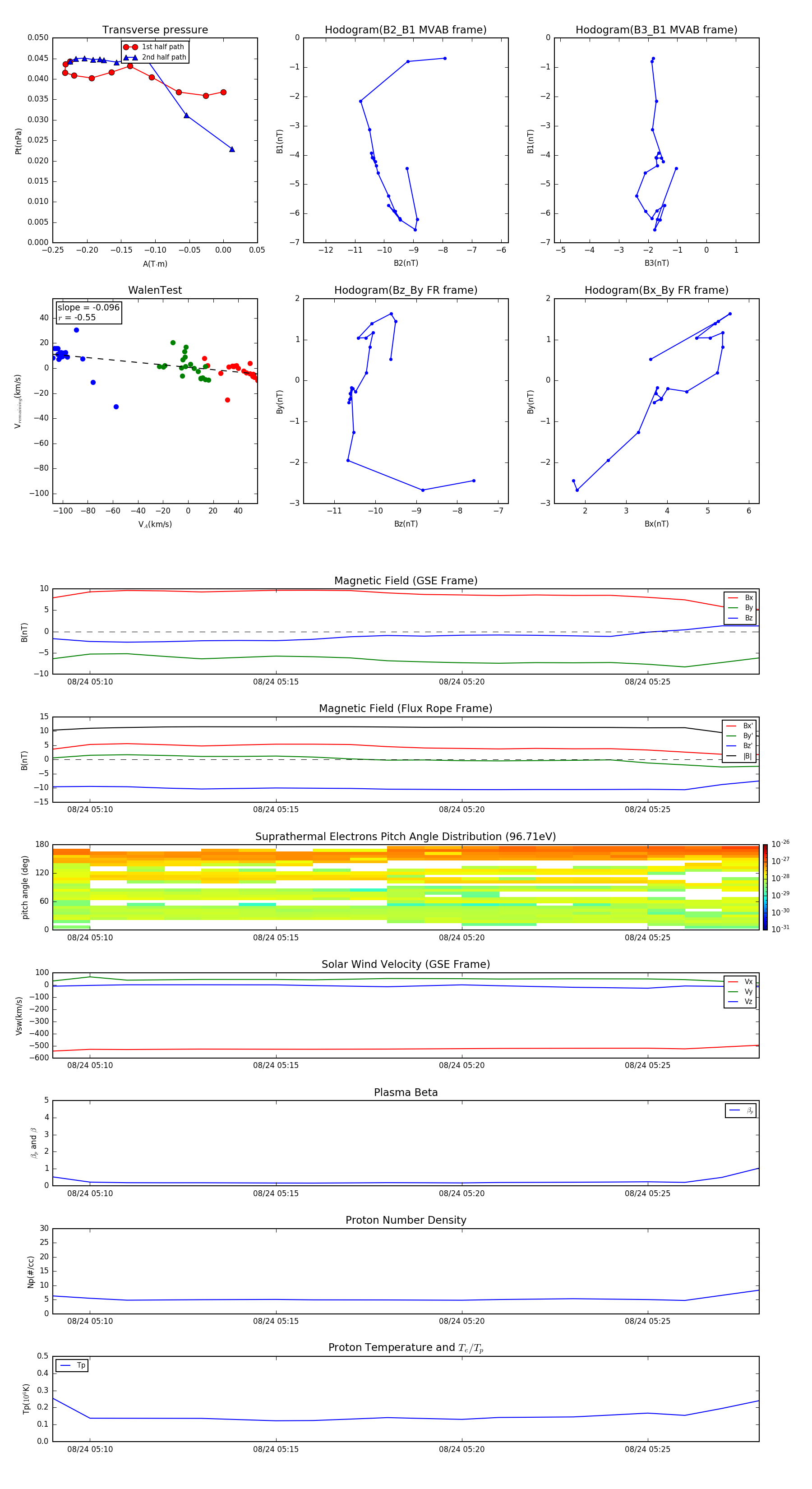812x1489 pixels.
Task: Click the V_A(km/s) axis label in WalenTest
Action: pos(155,525)
